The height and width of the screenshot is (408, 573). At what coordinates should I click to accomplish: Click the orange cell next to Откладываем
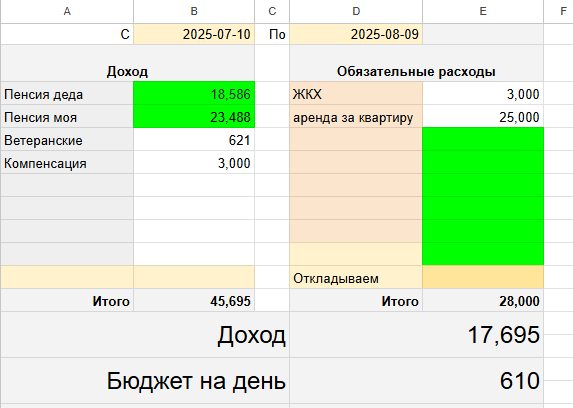483,278
